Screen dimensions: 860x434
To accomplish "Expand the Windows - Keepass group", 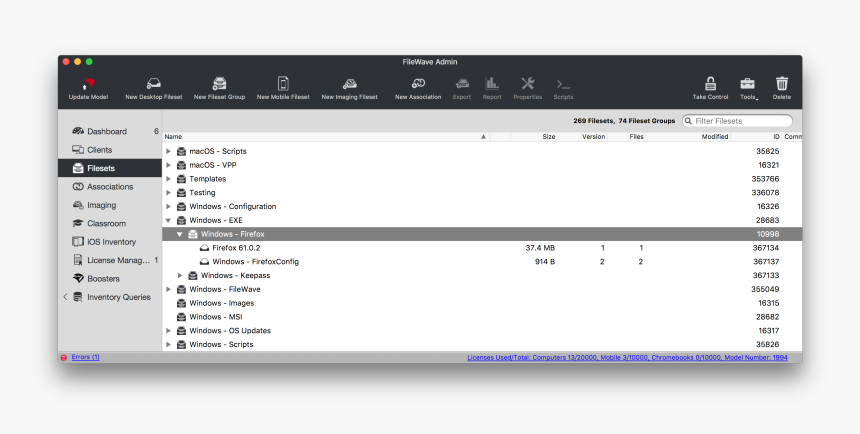I will point(180,275).
